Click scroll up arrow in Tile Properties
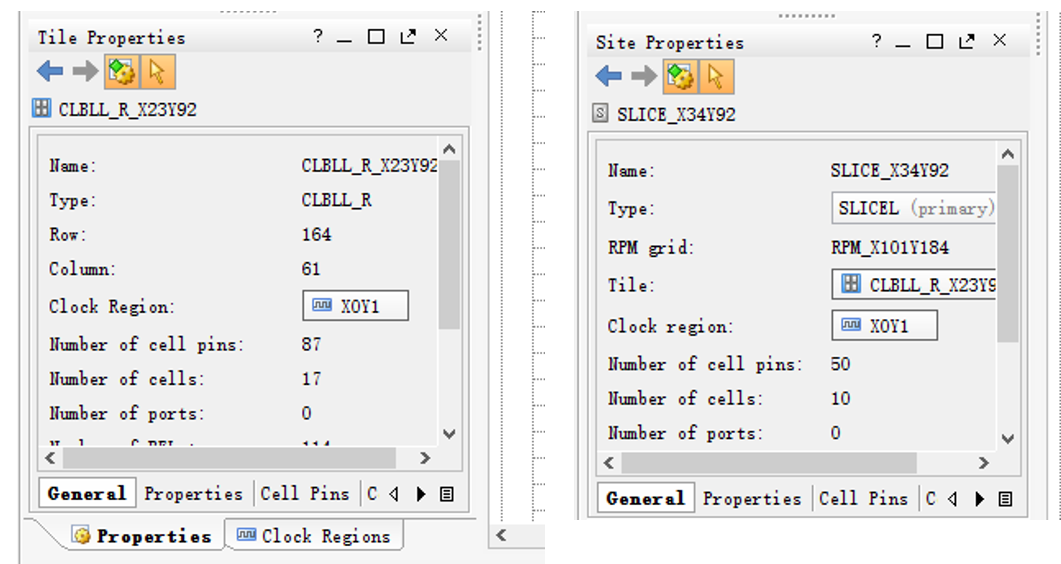Viewport: 1061px width, 564px height. [449, 149]
